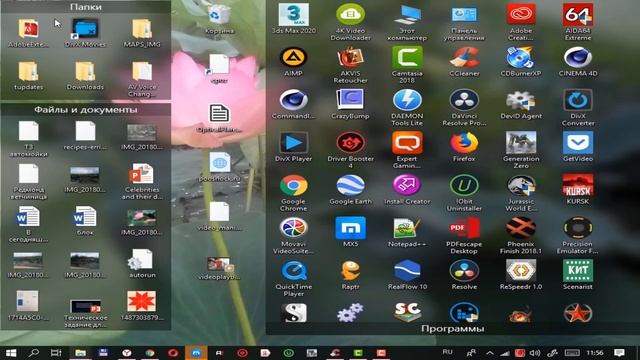The width and height of the screenshot is (640, 360).
Task: Open Movavi VideoSuite
Action: (x=293, y=228)
